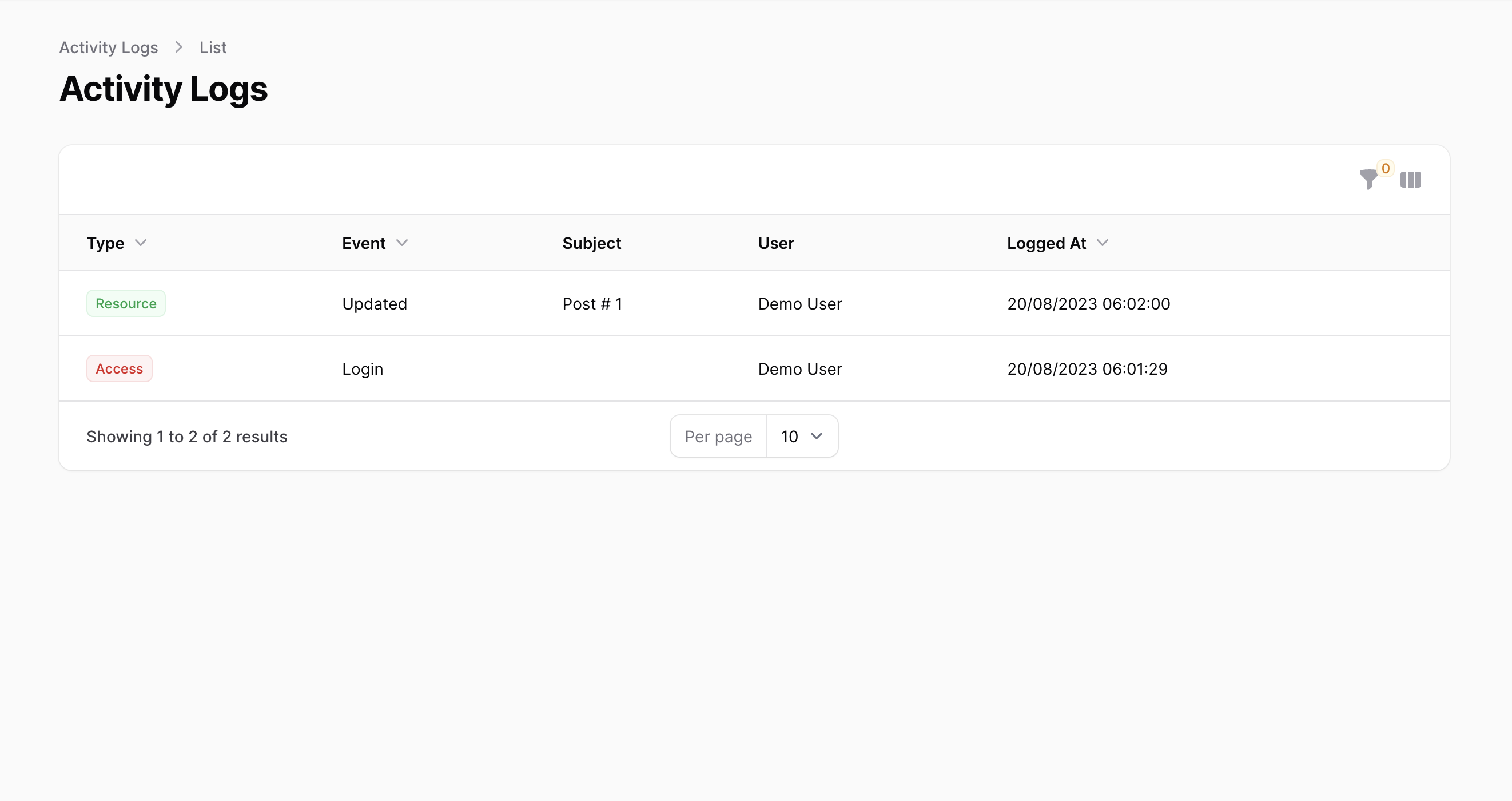Open the Login activity log row
The image size is (1512, 801).
362,368
